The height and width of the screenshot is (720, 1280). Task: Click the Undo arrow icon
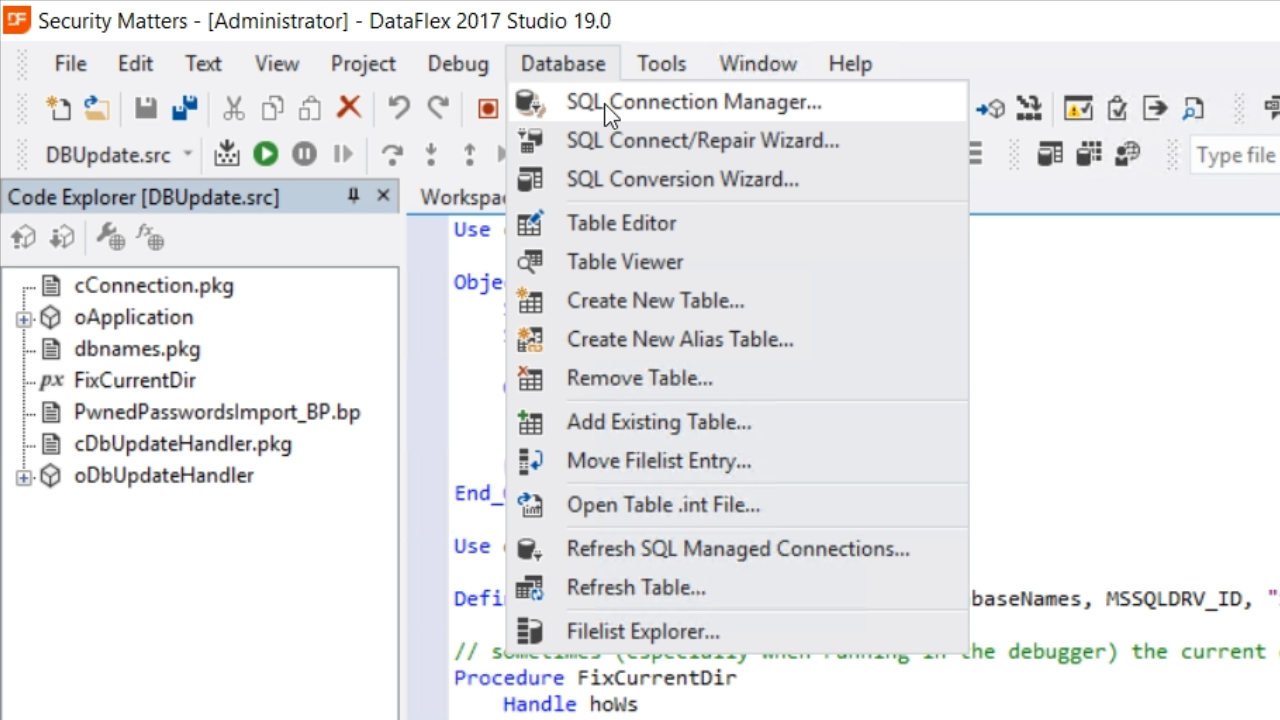[x=398, y=108]
